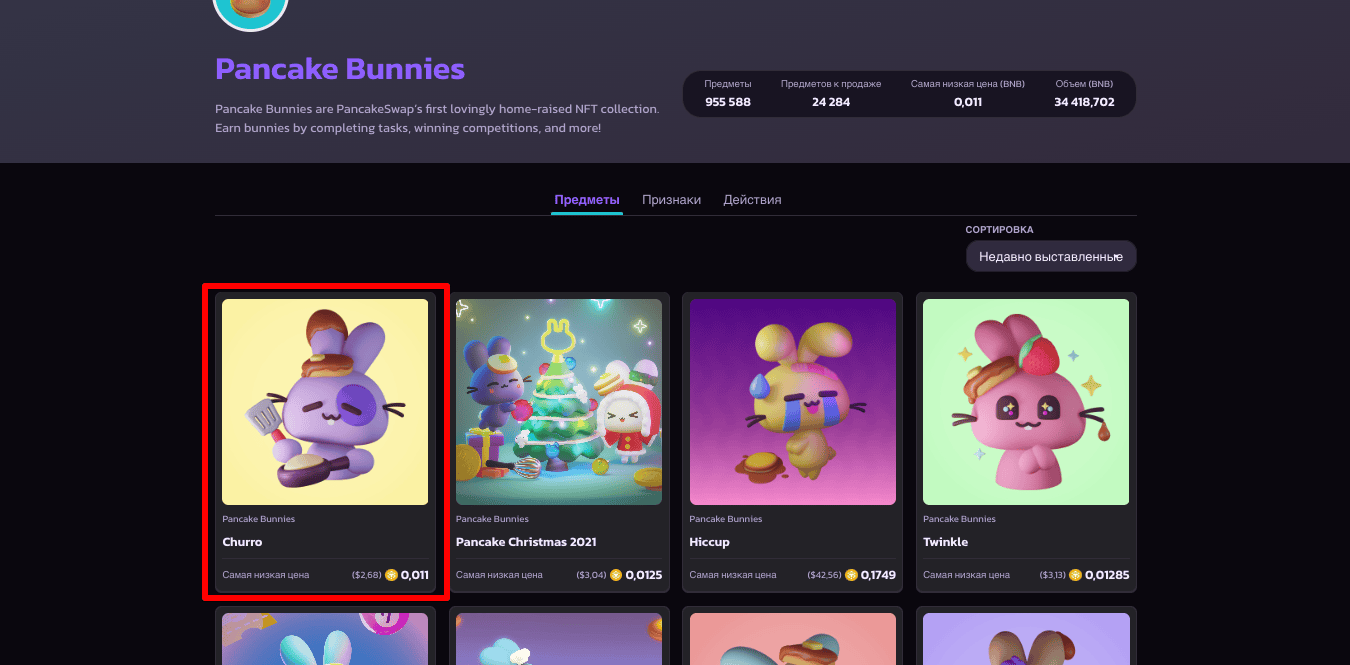Open the Twinkle bunny thumbnail
Screen dimensions: 1350x665
1026,402
